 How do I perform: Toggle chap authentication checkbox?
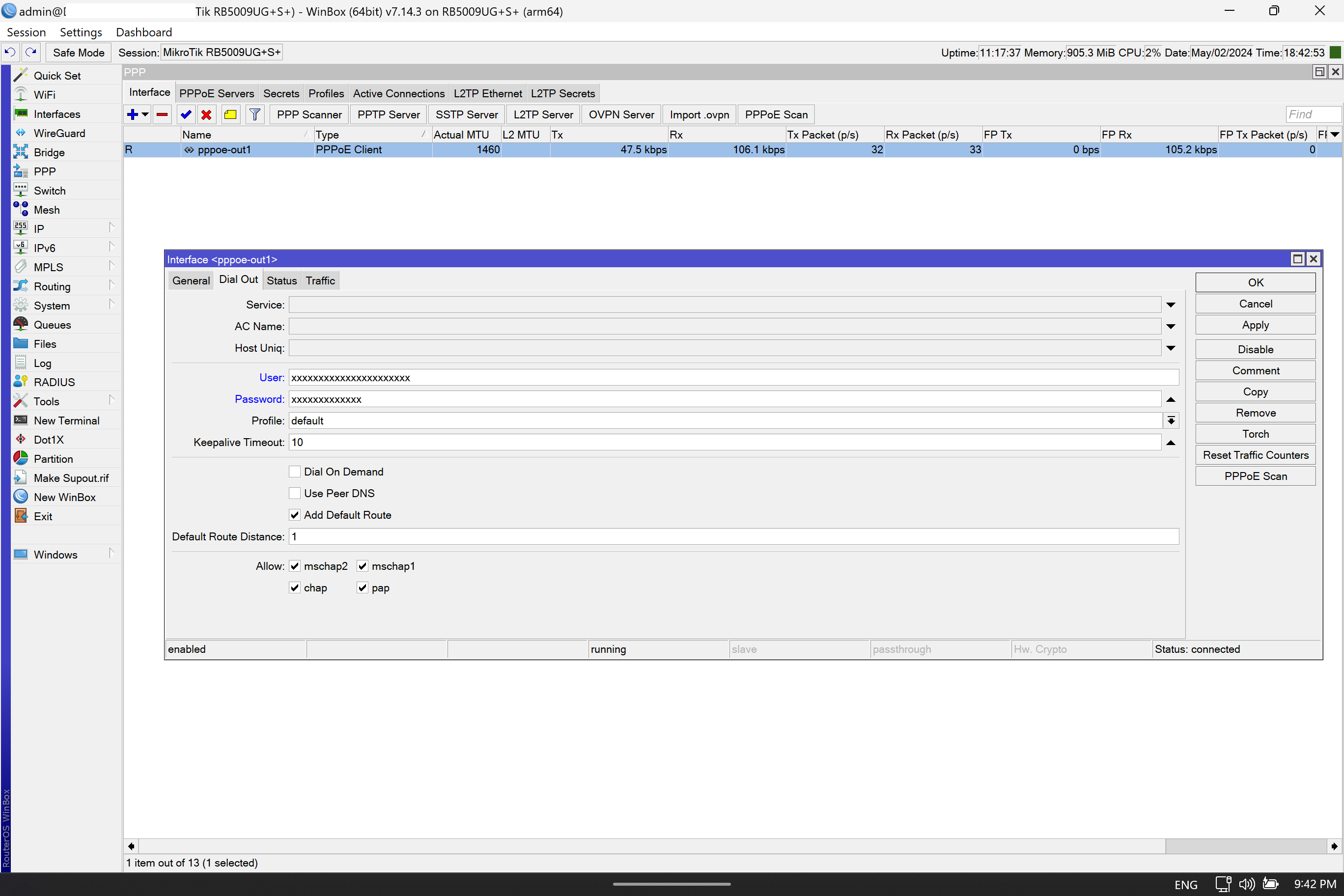[295, 588]
